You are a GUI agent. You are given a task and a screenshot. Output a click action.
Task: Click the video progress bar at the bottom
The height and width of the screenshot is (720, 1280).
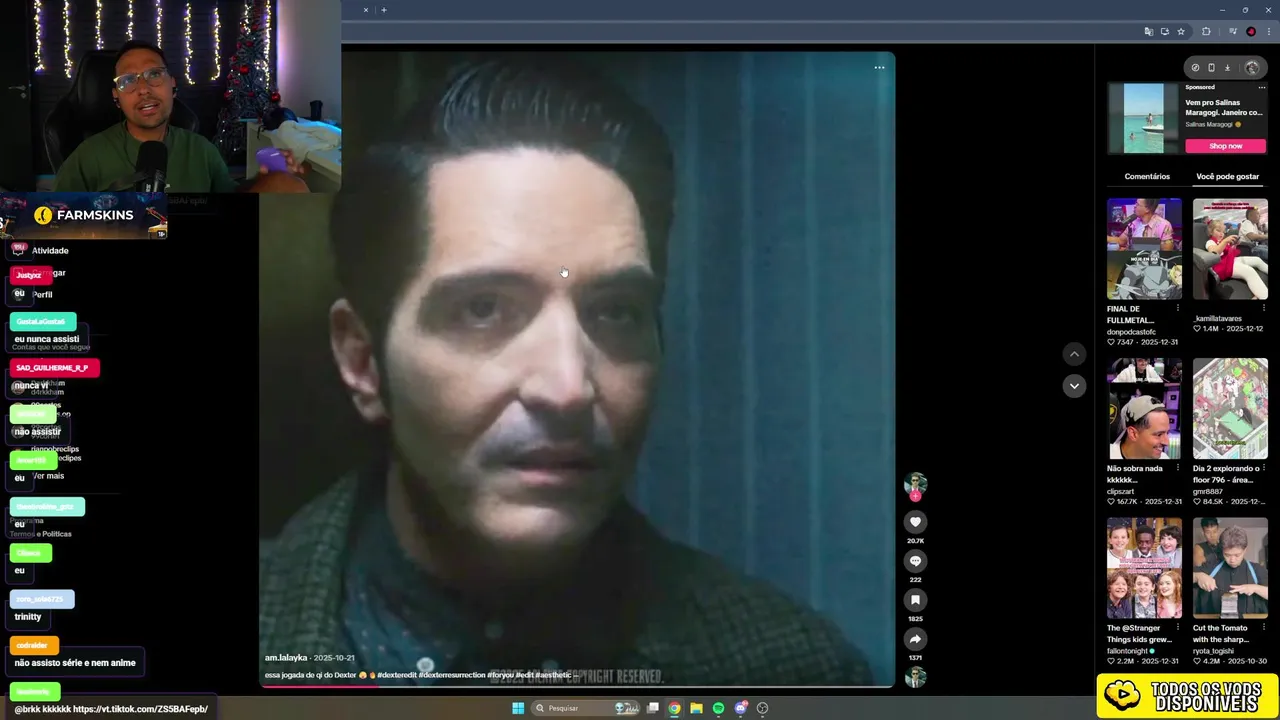coord(577,686)
